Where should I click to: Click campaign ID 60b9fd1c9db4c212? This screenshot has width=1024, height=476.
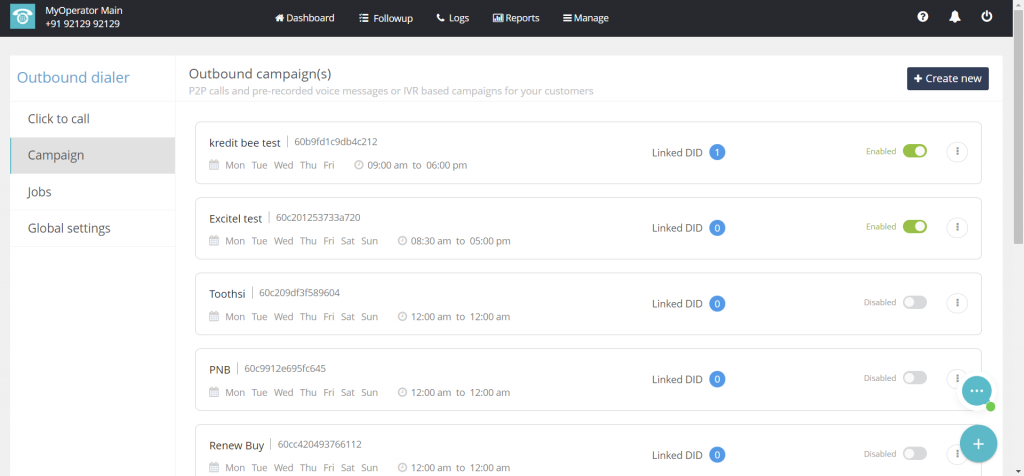(x=336, y=142)
